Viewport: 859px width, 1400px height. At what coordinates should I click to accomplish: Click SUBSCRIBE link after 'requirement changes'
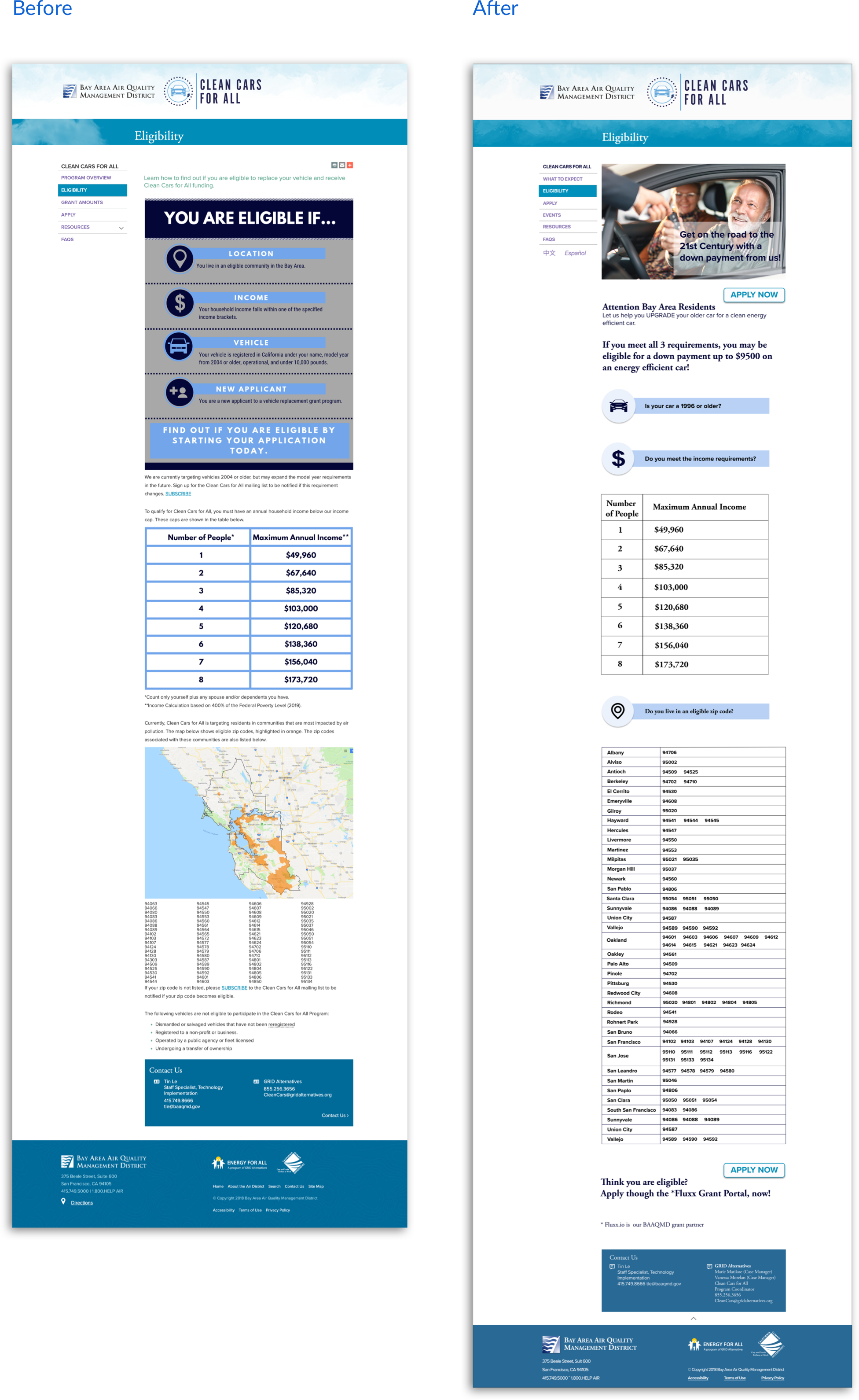pyautogui.click(x=178, y=494)
